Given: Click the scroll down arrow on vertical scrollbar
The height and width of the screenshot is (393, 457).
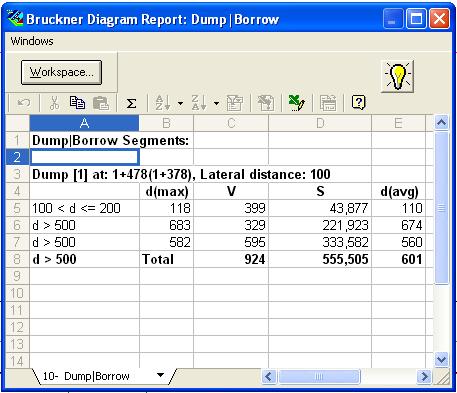Looking at the screenshot, I should [x=442, y=360].
